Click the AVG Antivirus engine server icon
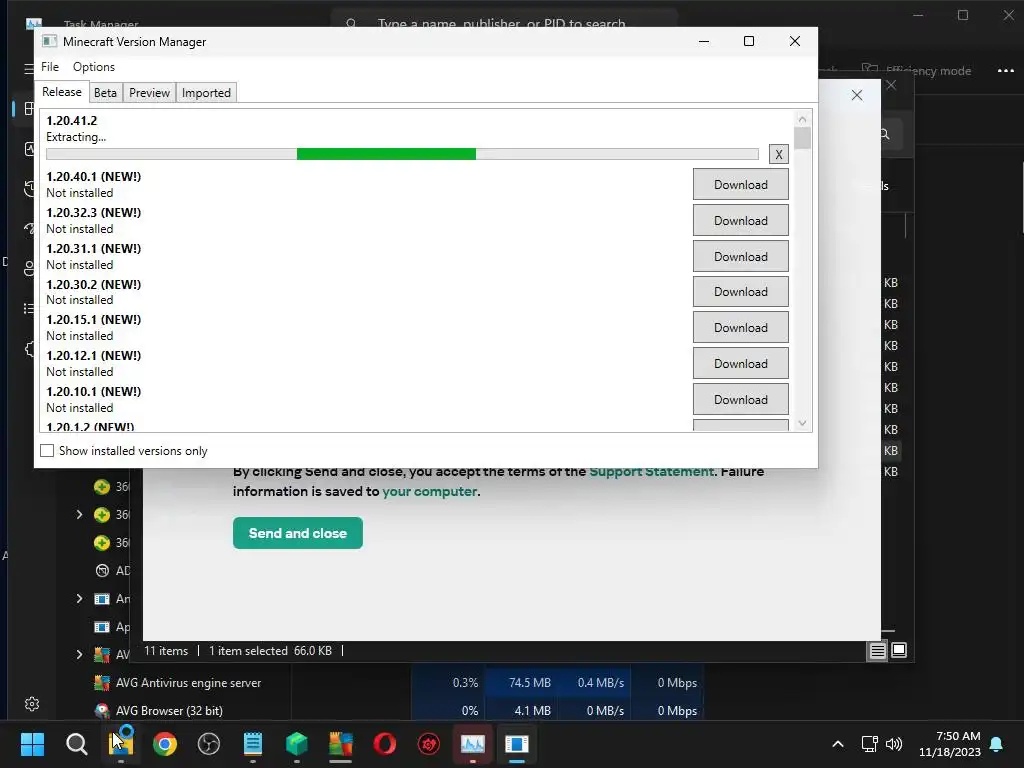Image resolution: width=1024 pixels, height=768 pixels. coord(102,682)
